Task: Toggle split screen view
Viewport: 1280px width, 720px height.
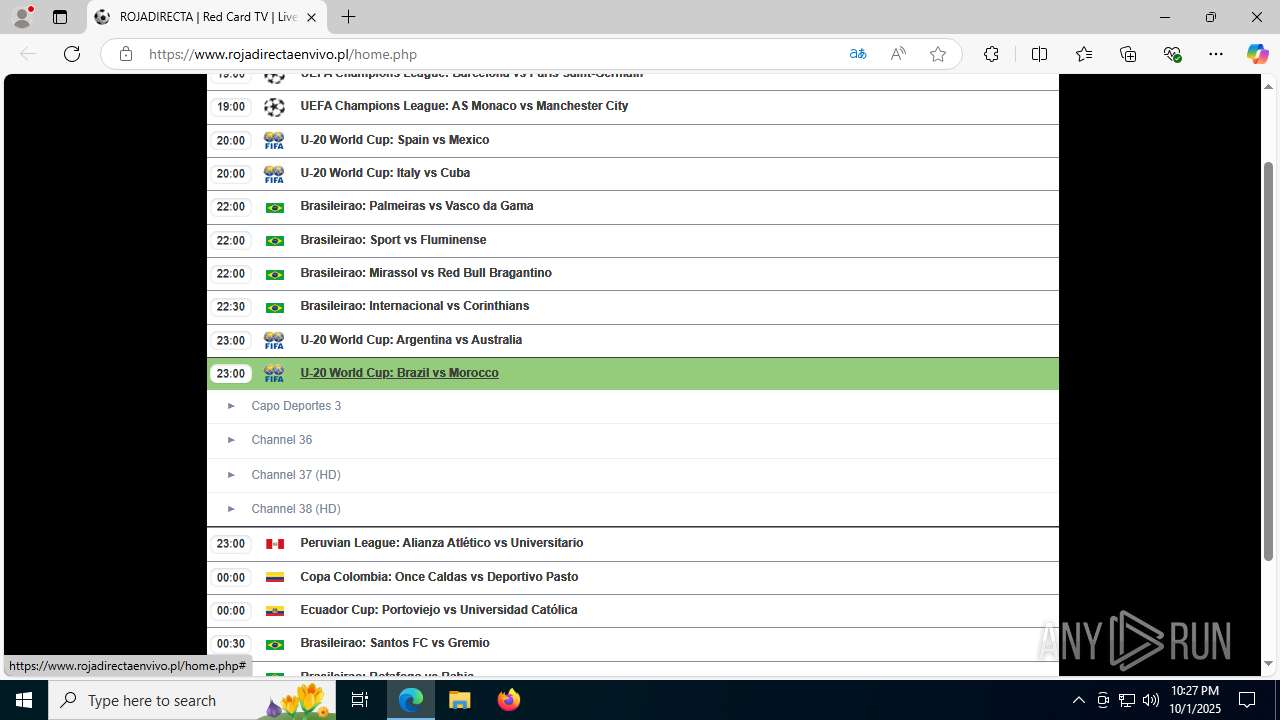Action: tap(1039, 54)
